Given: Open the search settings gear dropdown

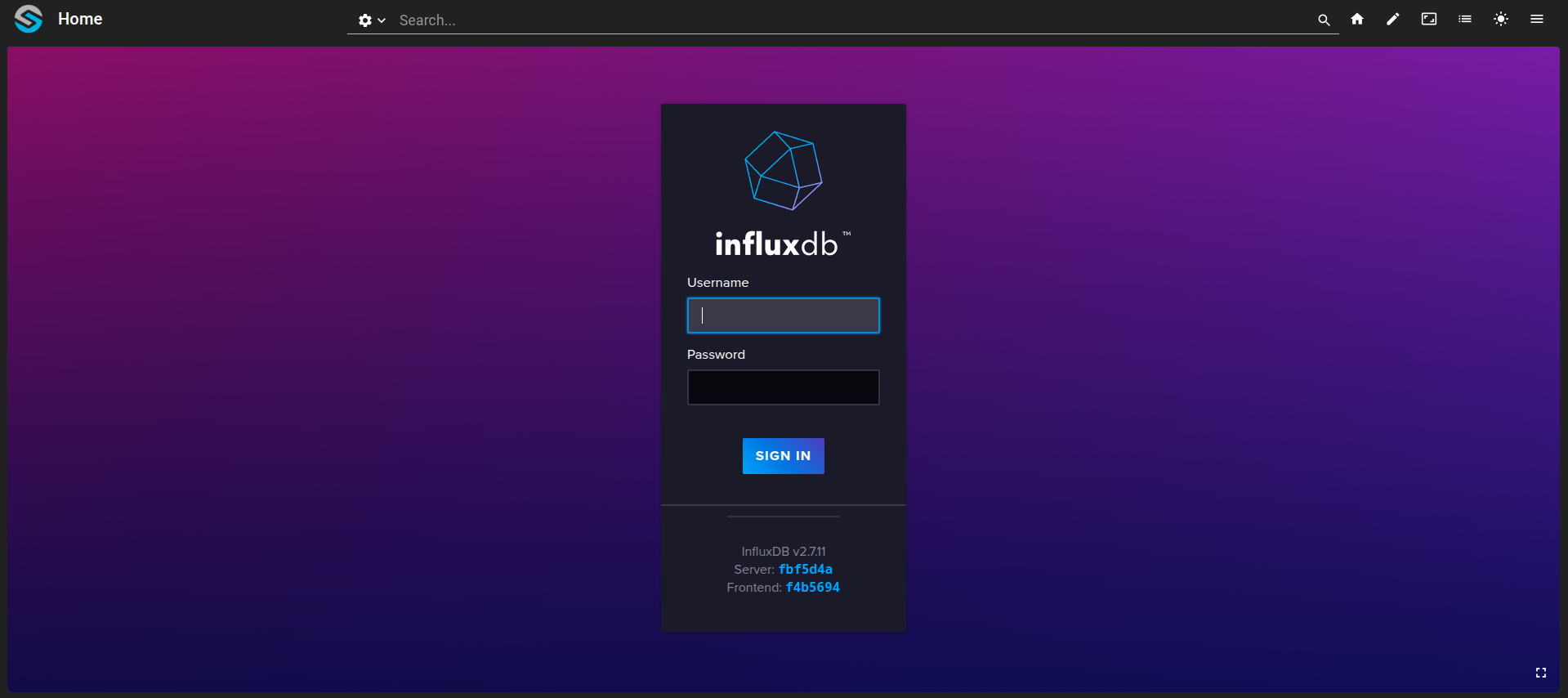Looking at the screenshot, I should [x=371, y=20].
